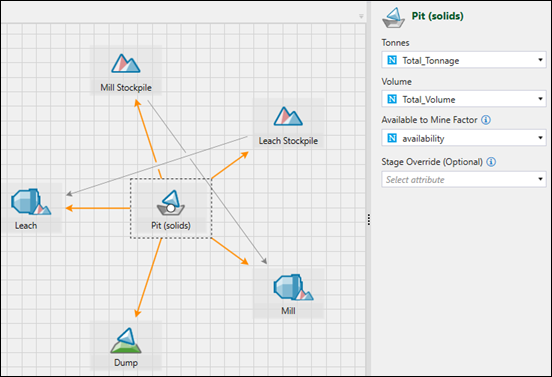Click the N numeric icon for availability
Viewport: 552px width, 377px height.
coord(392,138)
